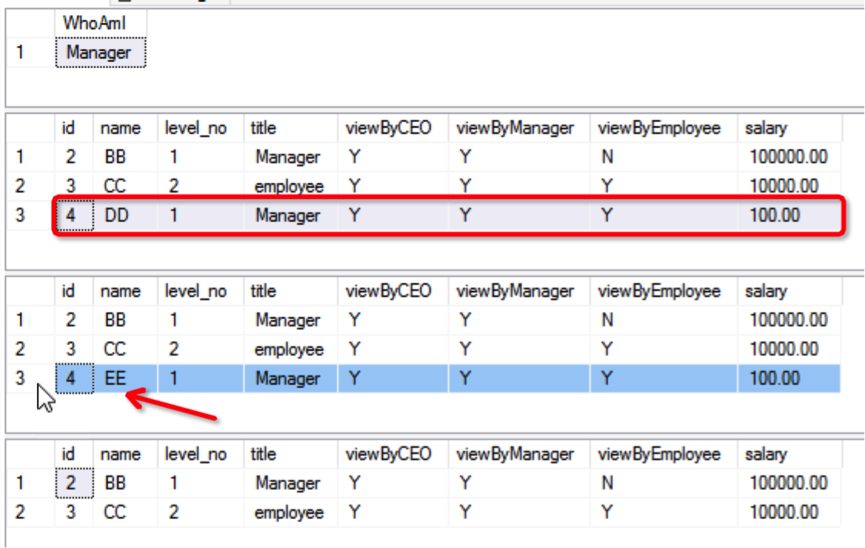Select the Manager cell under WhoAmI
This screenshot has width=865, height=548.
pyautogui.click(x=100, y=52)
